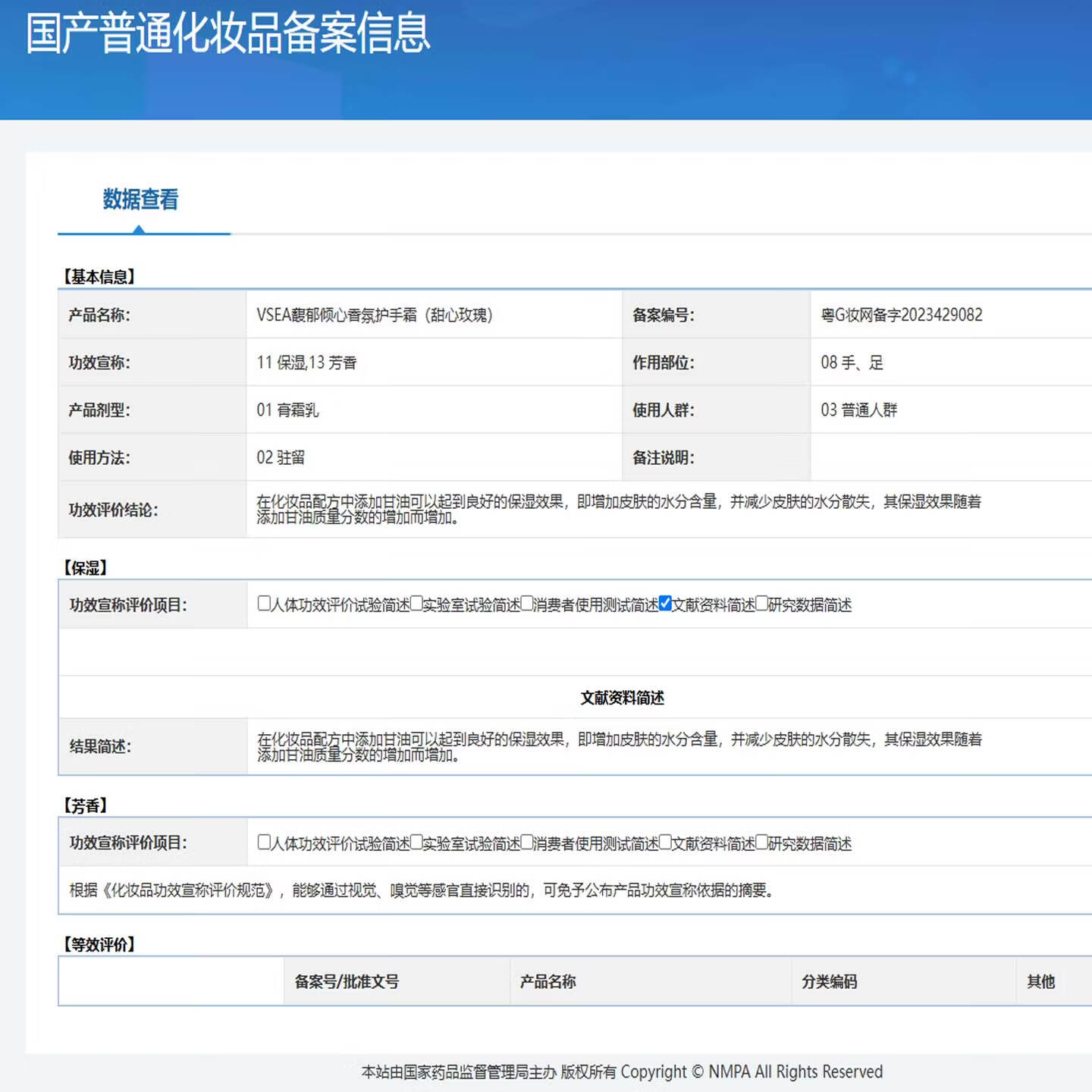Click the 【基本信息】 section heading
This screenshot has width=1092, height=1092.
pos(99,277)
